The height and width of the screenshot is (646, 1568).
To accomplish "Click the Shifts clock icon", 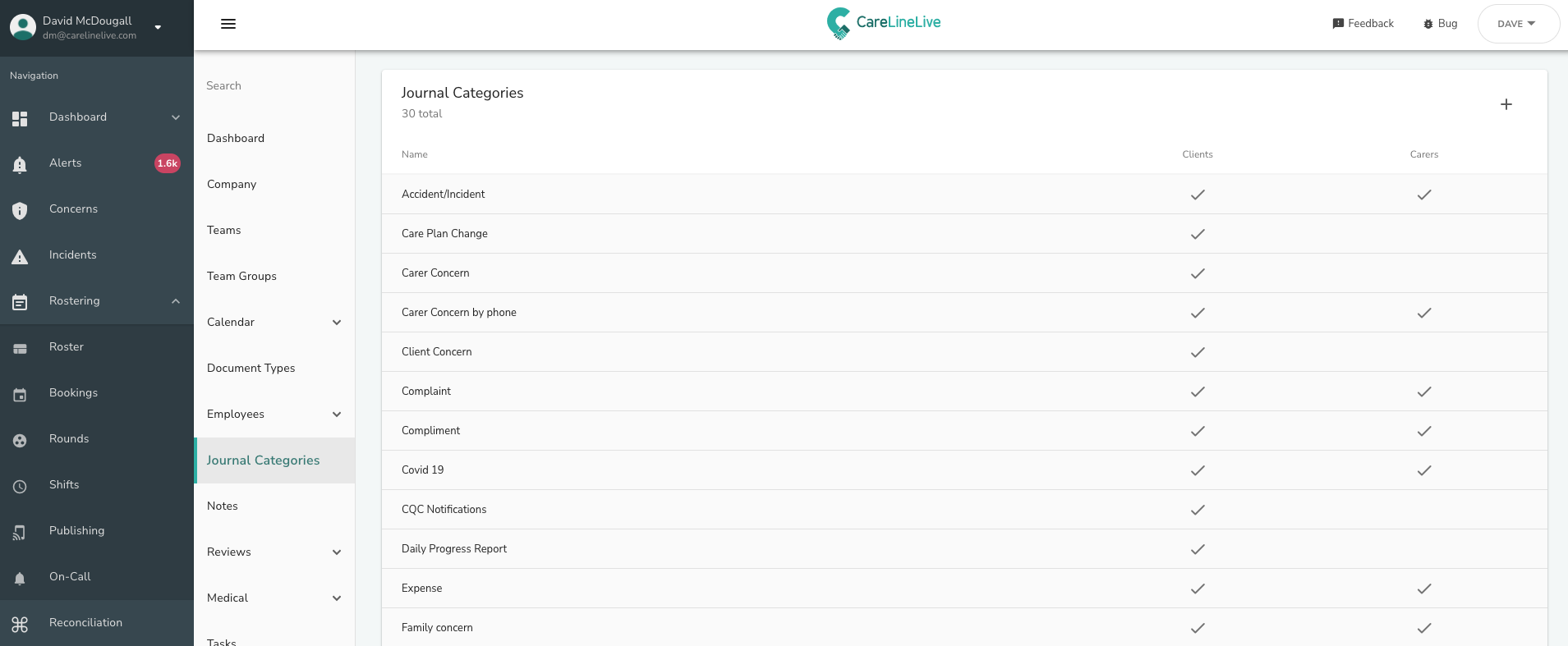I will point(20,486).
